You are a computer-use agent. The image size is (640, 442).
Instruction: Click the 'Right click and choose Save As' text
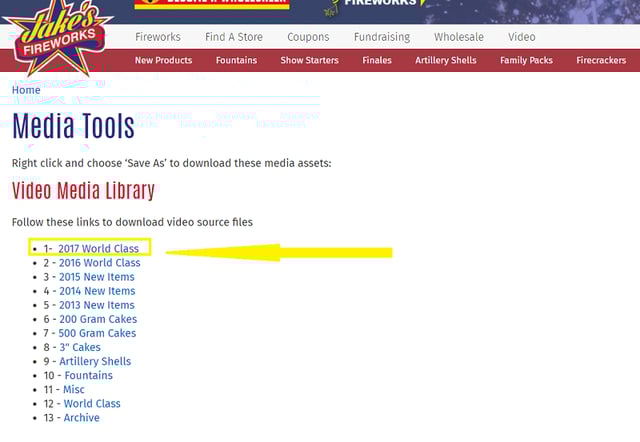(x=171, y=163)
